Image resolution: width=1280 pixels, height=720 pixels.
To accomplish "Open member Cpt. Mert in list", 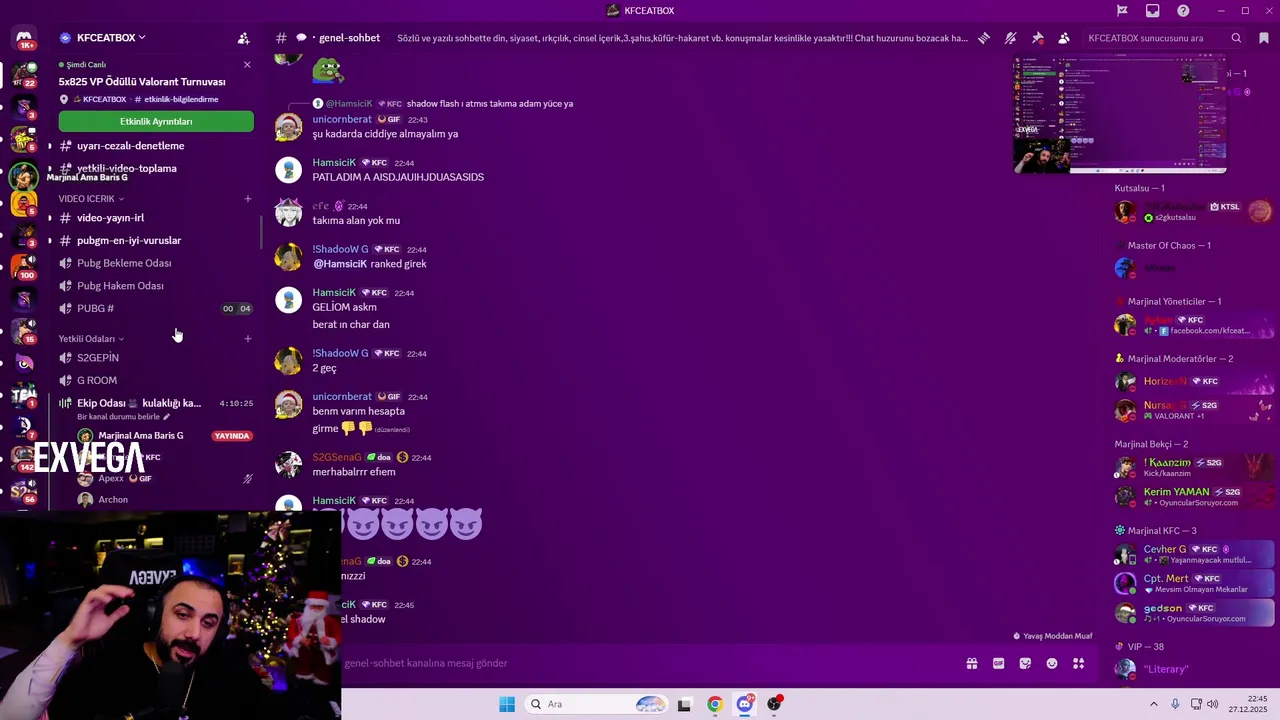I will click(x=1194, y=583).
